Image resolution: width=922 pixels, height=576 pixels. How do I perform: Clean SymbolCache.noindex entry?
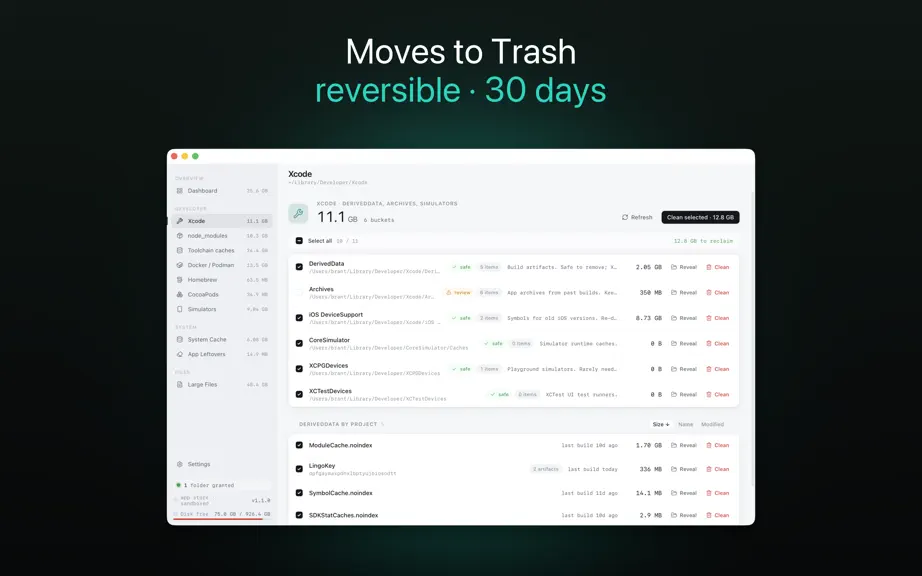coord(717,493)
